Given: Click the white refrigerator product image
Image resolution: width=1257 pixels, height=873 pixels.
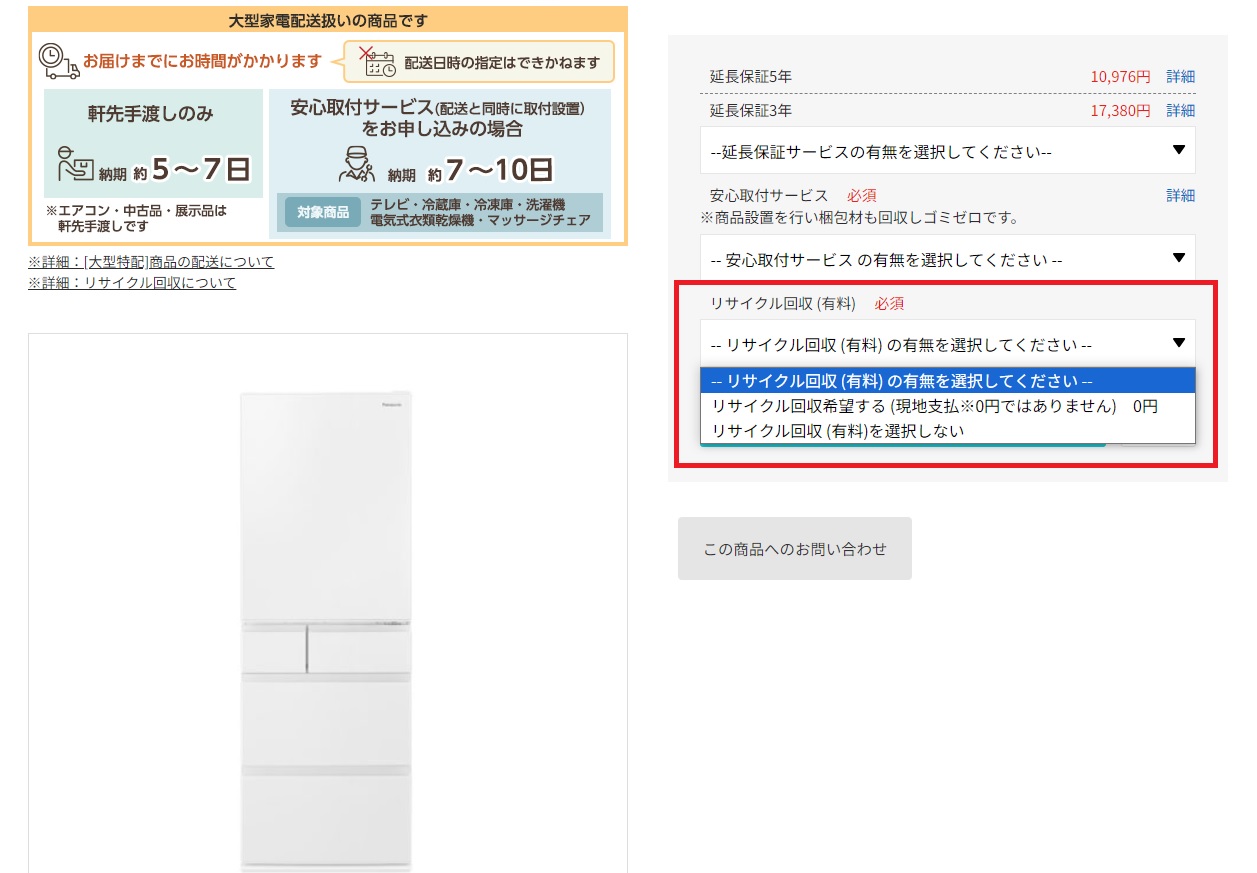Looking at the screenshot, I should [x=326, y=630].
